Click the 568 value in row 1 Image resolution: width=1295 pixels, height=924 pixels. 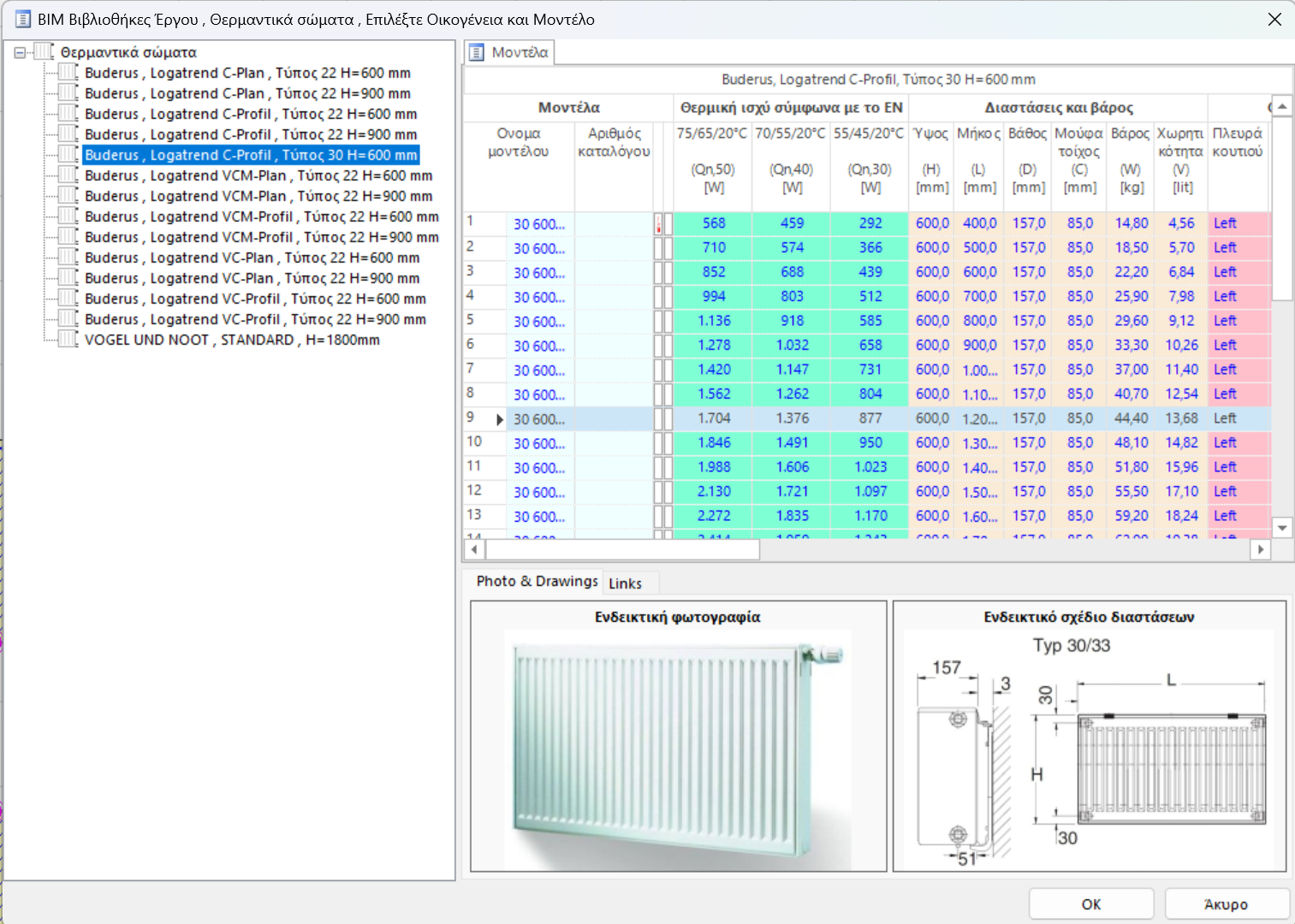(713, 223)
